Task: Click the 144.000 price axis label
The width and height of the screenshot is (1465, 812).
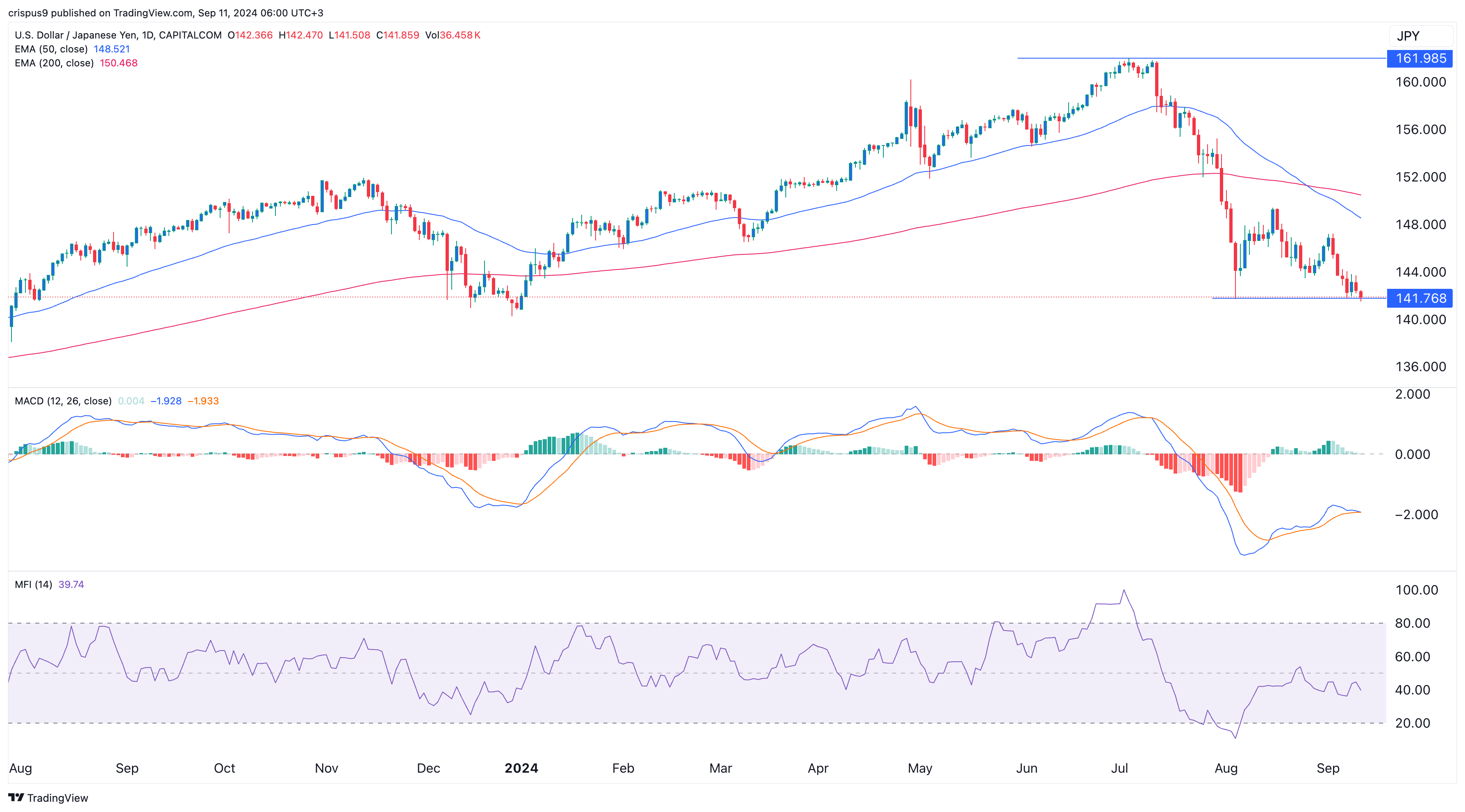Action: click(x=1421, y=272)
